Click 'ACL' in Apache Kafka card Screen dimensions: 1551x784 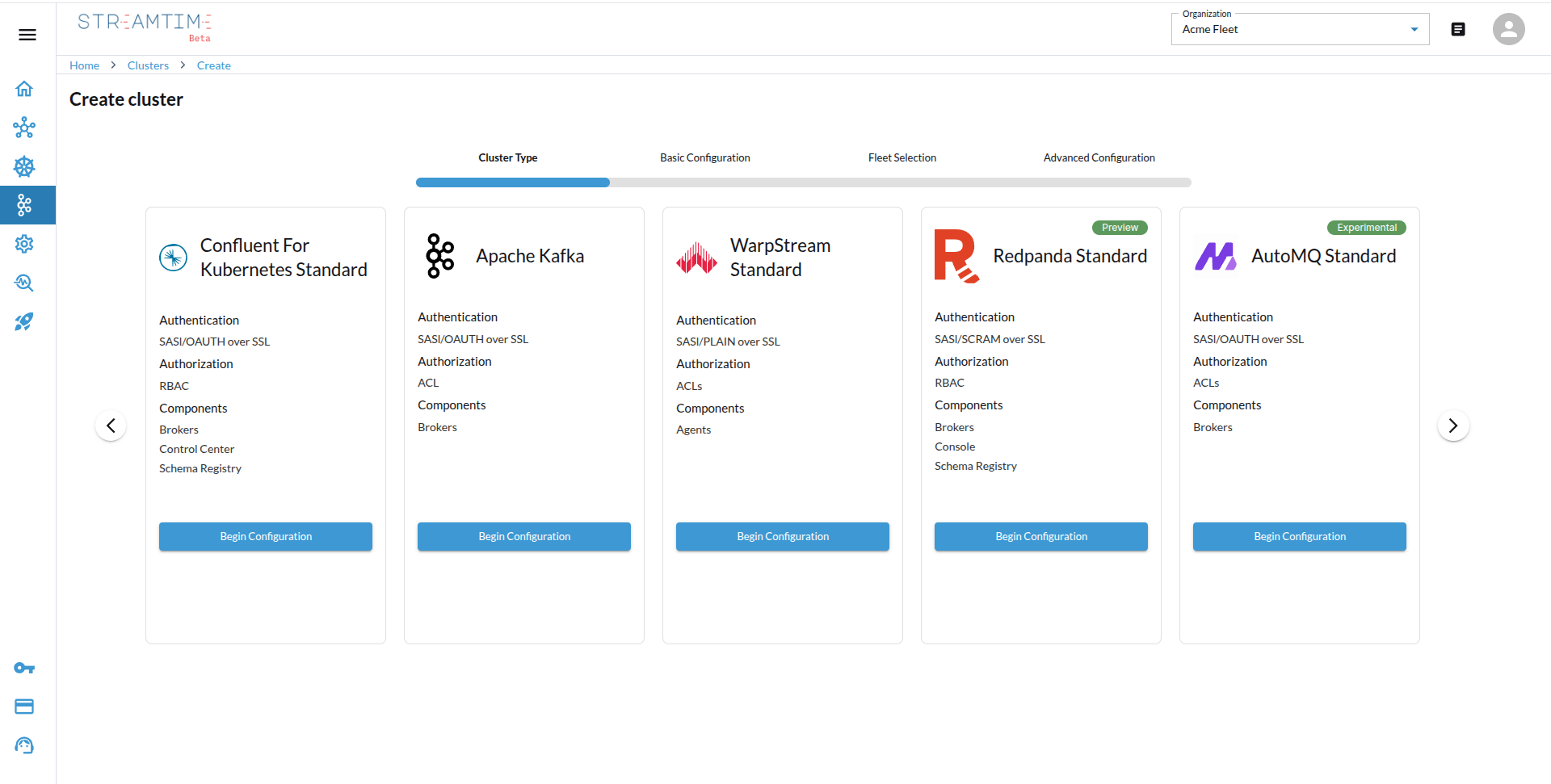pos(428,383)
